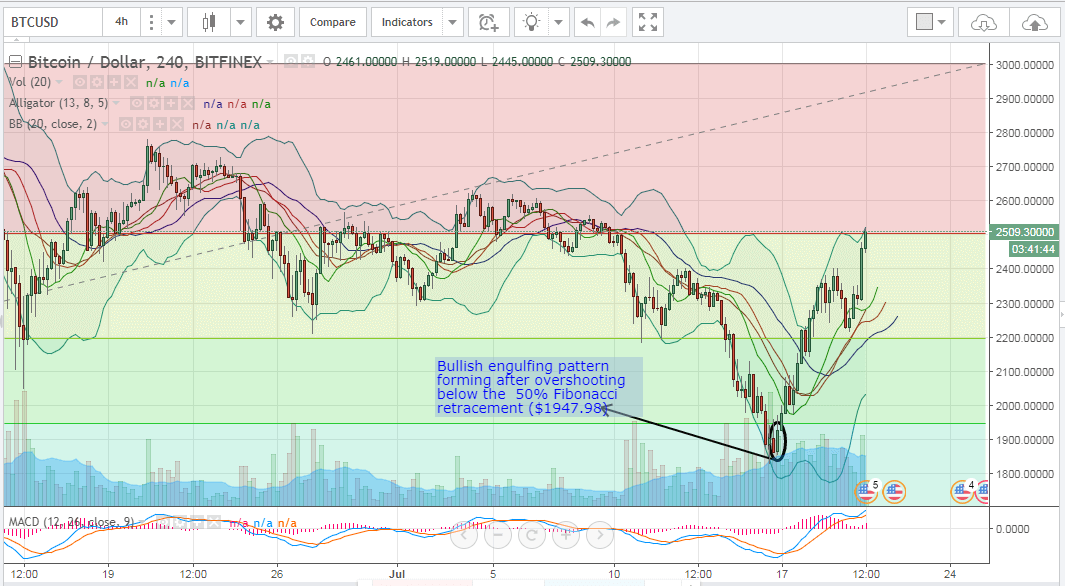
Task: Hide the Alligator (13, 8, 5) indicator
Action: [x=137, y=104]
